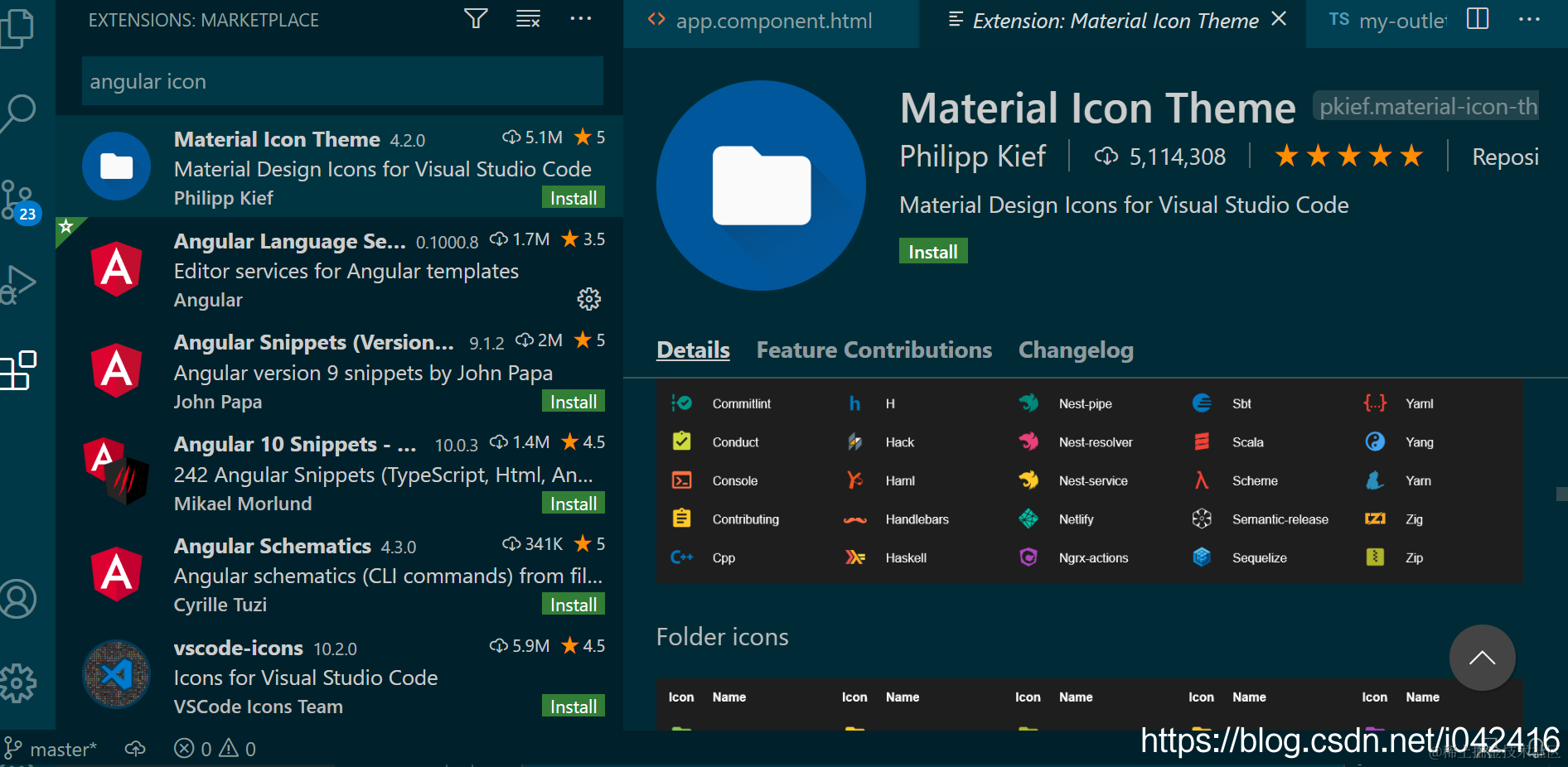The height and width of the screenshot is (767, 1568).
Task: Open the Repository link
Action: tap(1505, 157)
